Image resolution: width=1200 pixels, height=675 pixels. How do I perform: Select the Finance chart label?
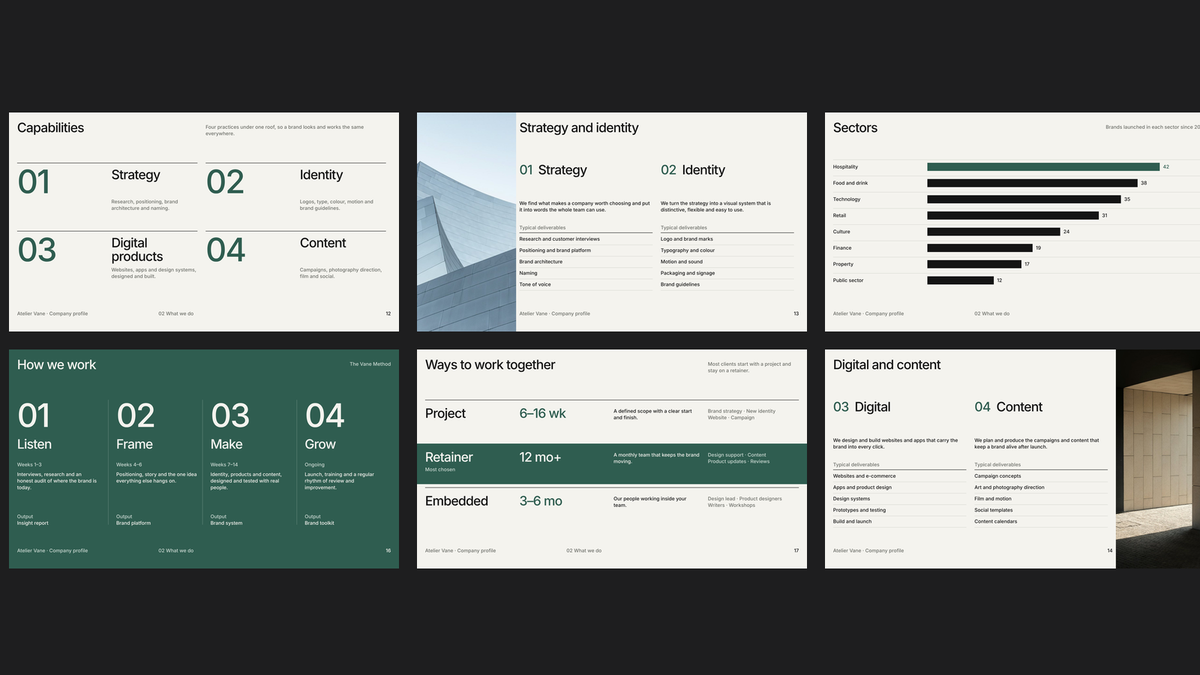point(842,248)
